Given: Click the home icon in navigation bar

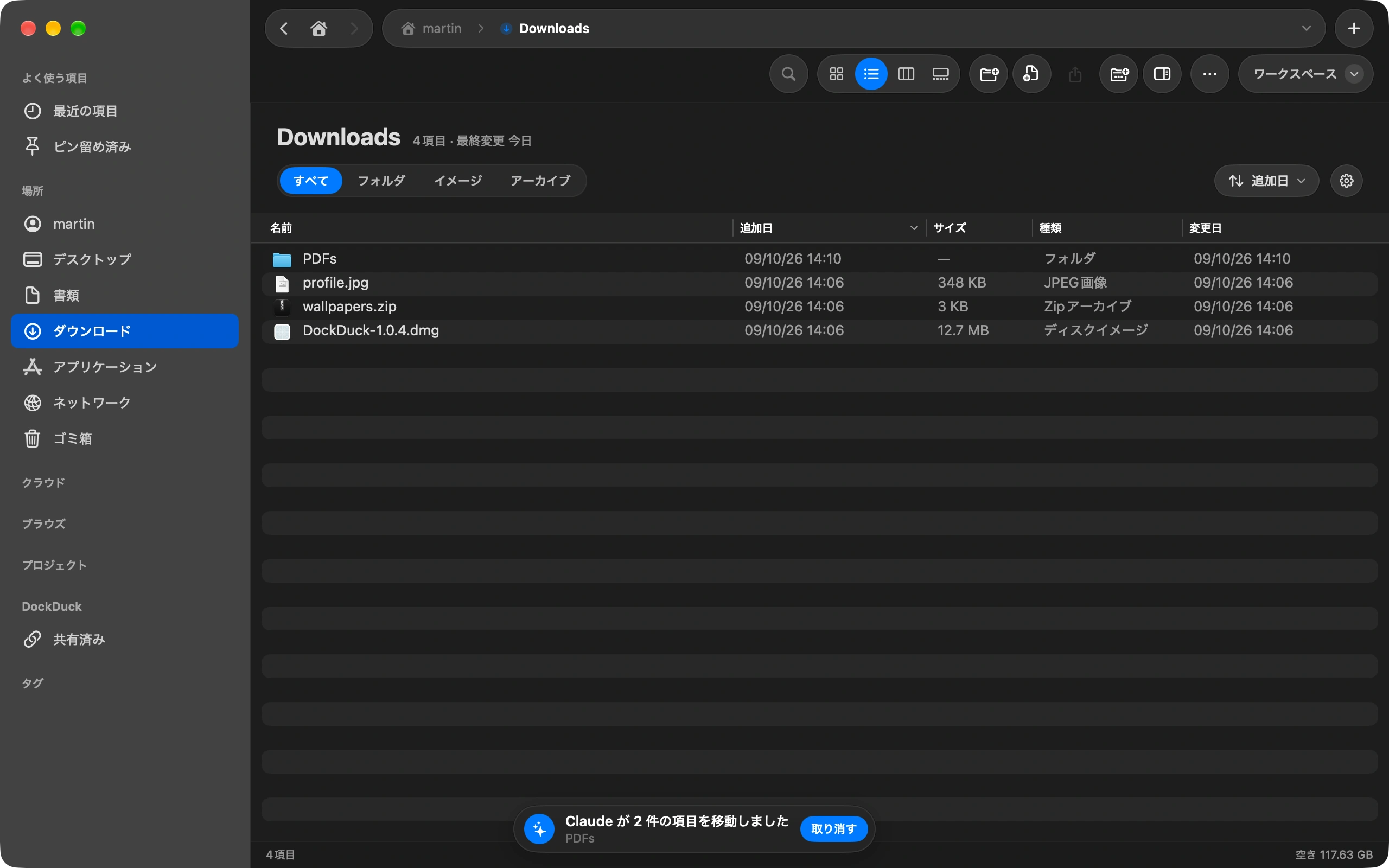Looking at the screenshot, I should click(319, 28).
